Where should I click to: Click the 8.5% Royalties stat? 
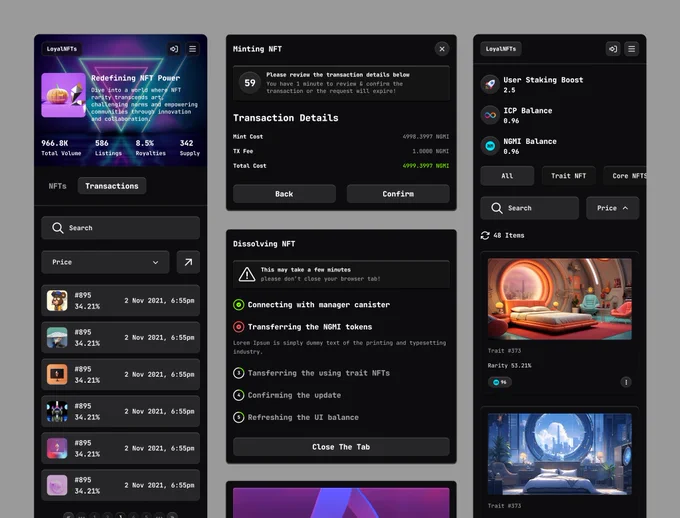tap(150, 148)
